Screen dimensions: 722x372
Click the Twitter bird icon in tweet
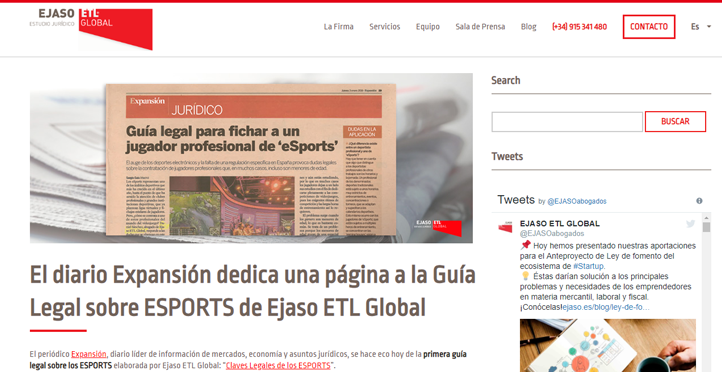click(x=690, y=224)
